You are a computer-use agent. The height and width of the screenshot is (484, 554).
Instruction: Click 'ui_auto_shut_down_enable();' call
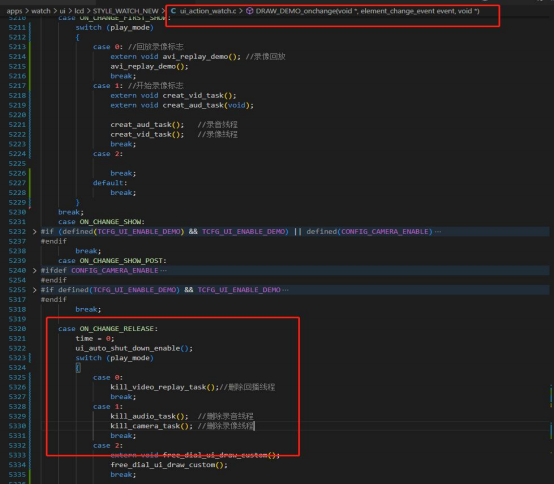click(x=134, y=348)
